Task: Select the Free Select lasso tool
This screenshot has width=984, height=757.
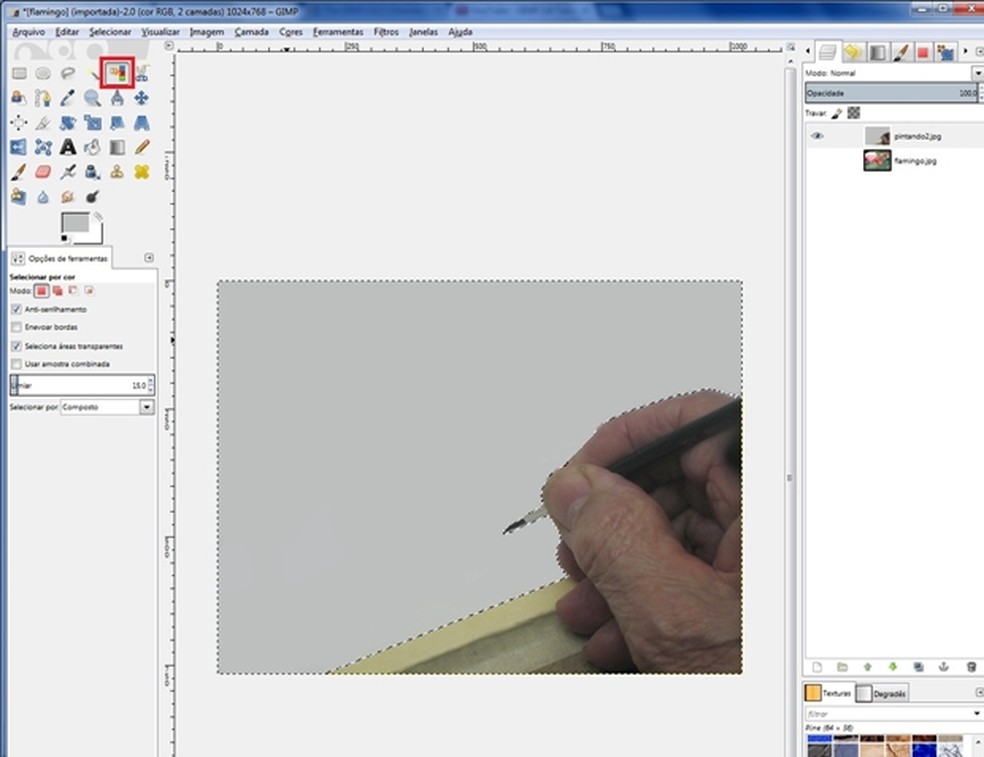Action: (x=68, y=73)
